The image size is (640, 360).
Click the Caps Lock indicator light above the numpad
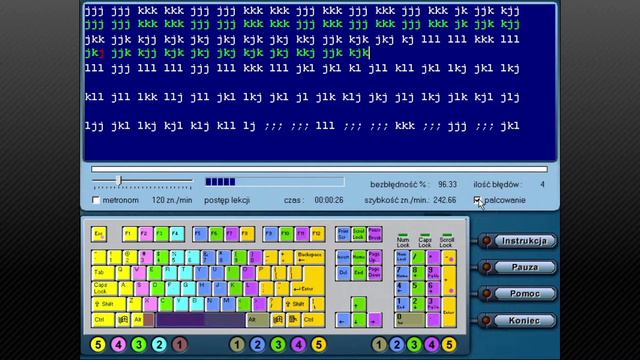coord(425,235)
